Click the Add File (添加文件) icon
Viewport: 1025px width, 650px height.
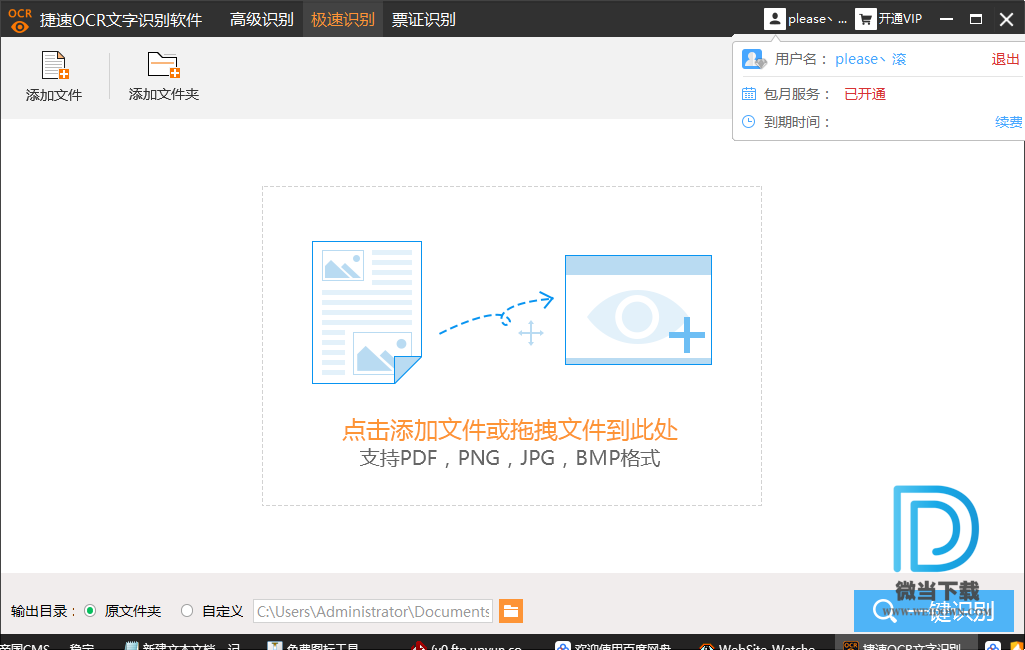(x=55, y=65)
